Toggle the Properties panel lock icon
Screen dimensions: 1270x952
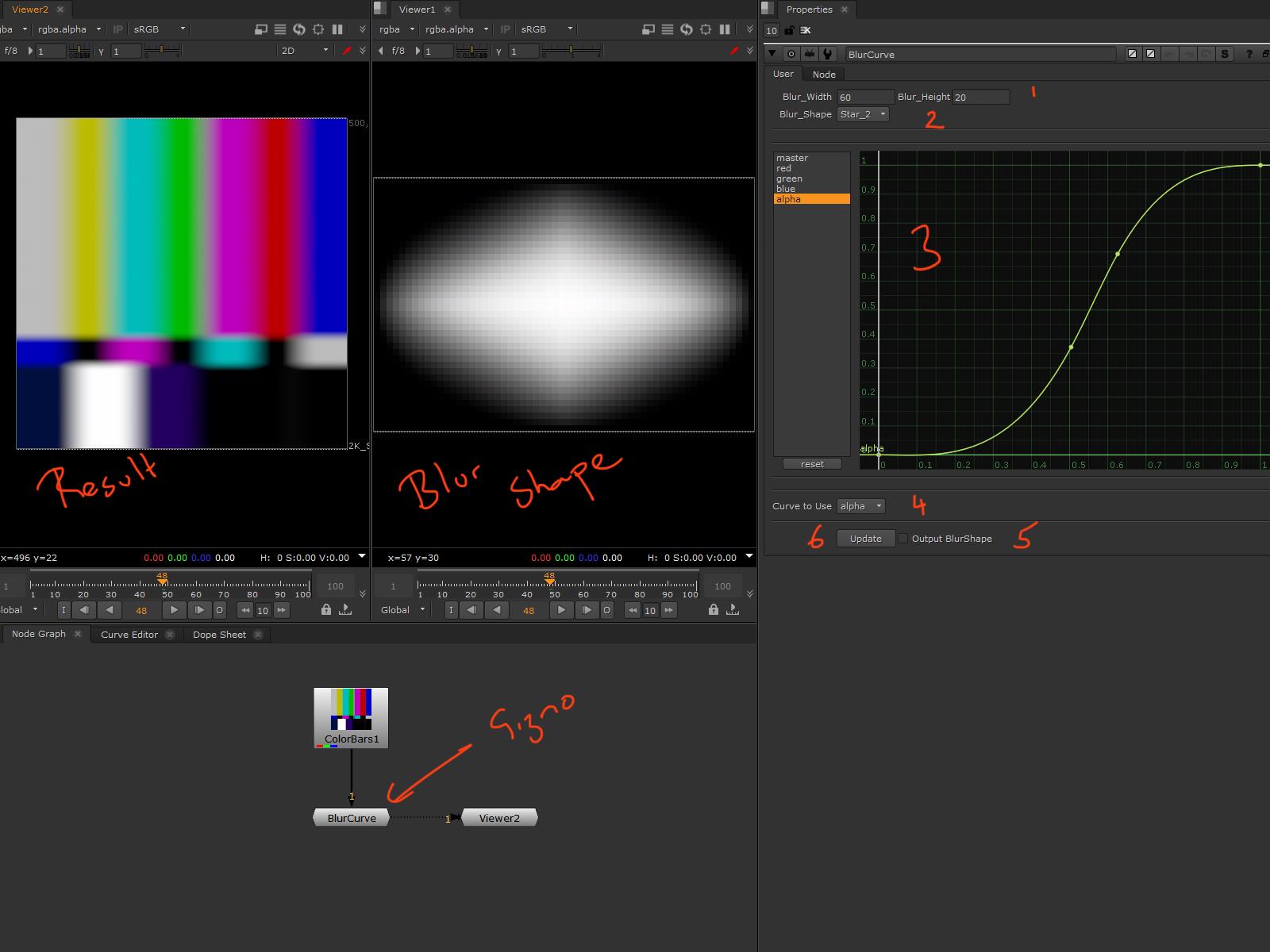pyautogui.click(x=789, y=30)
